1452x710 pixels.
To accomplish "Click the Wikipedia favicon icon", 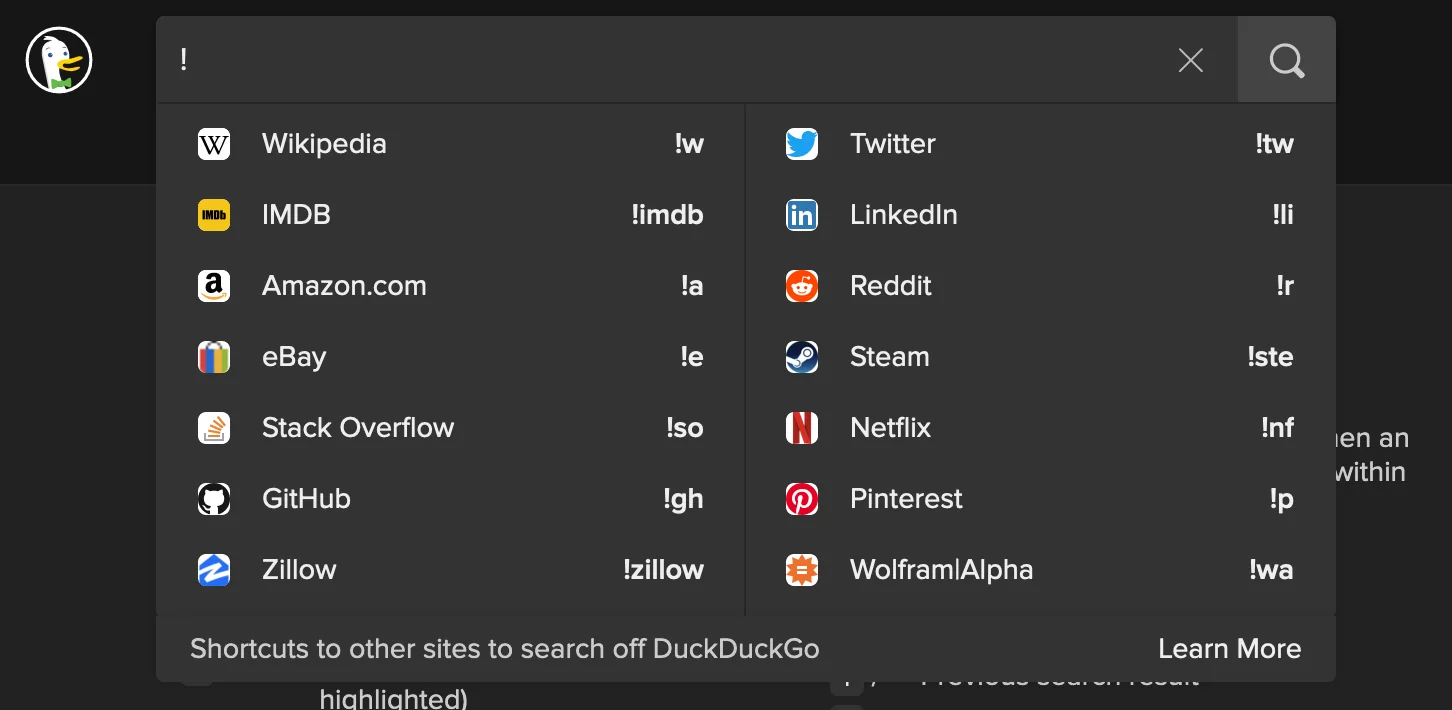I will [x=214, y=143].
